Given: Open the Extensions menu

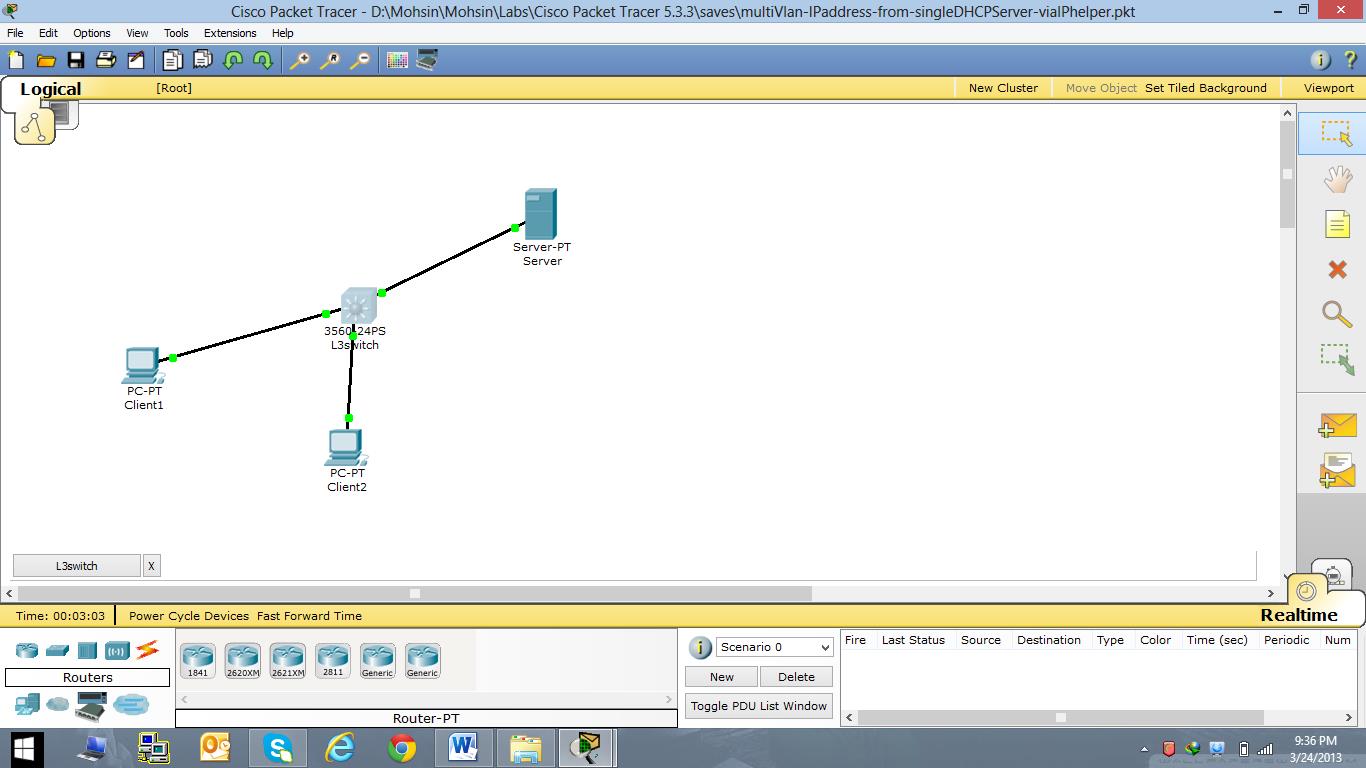Looking at the screenshot, I should (x=230, y=33).
